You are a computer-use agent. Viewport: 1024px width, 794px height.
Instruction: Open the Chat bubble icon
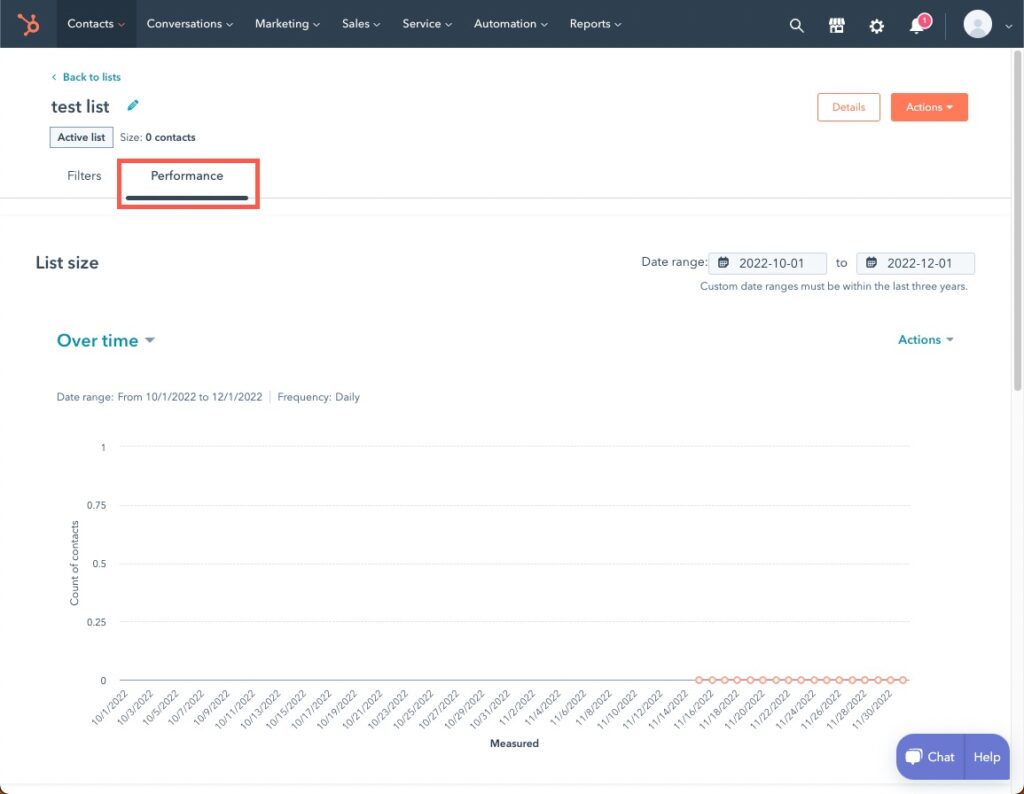pos(914,757)
